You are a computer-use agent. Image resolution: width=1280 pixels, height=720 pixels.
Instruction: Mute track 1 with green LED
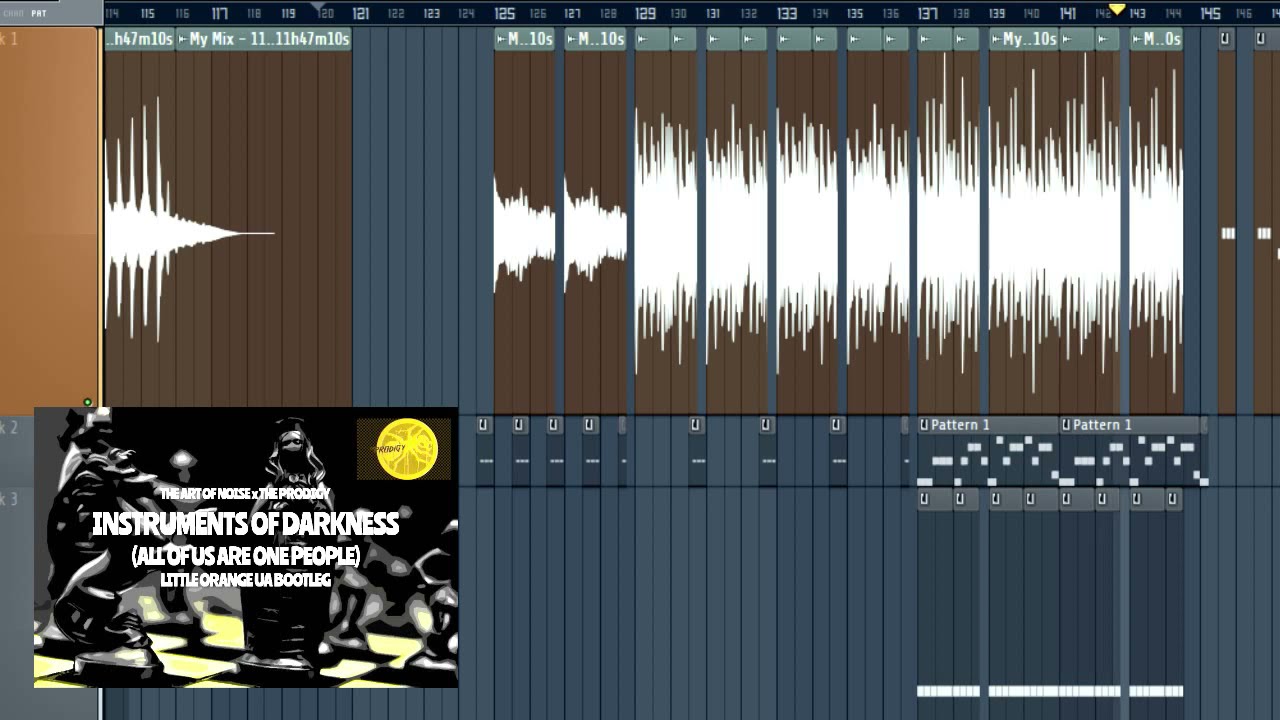click(x=88, y=402)
